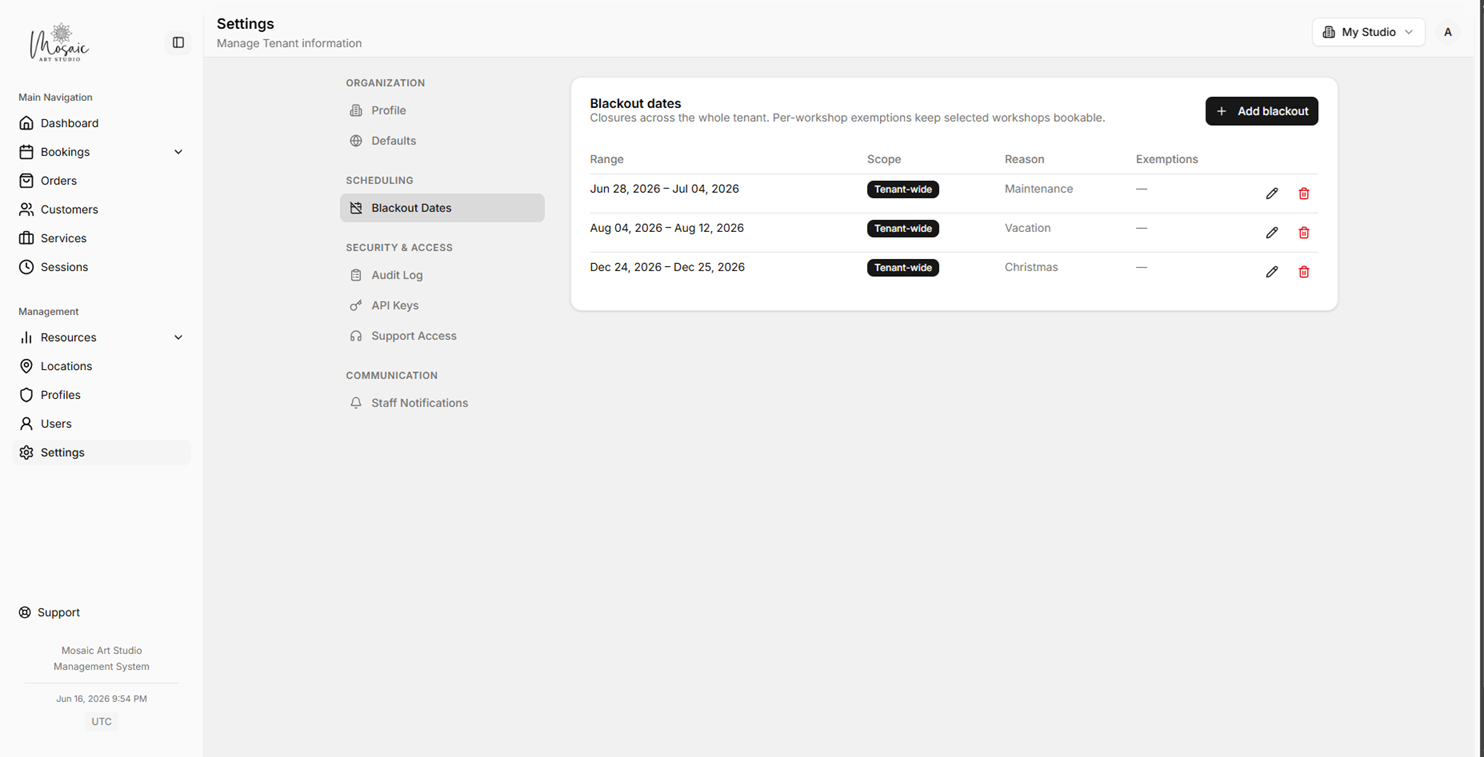Click the Tenant-wide badge for Maintenance
This screenshot has width=1484, height=757.
pyautogui.click(x=903, y=189)
